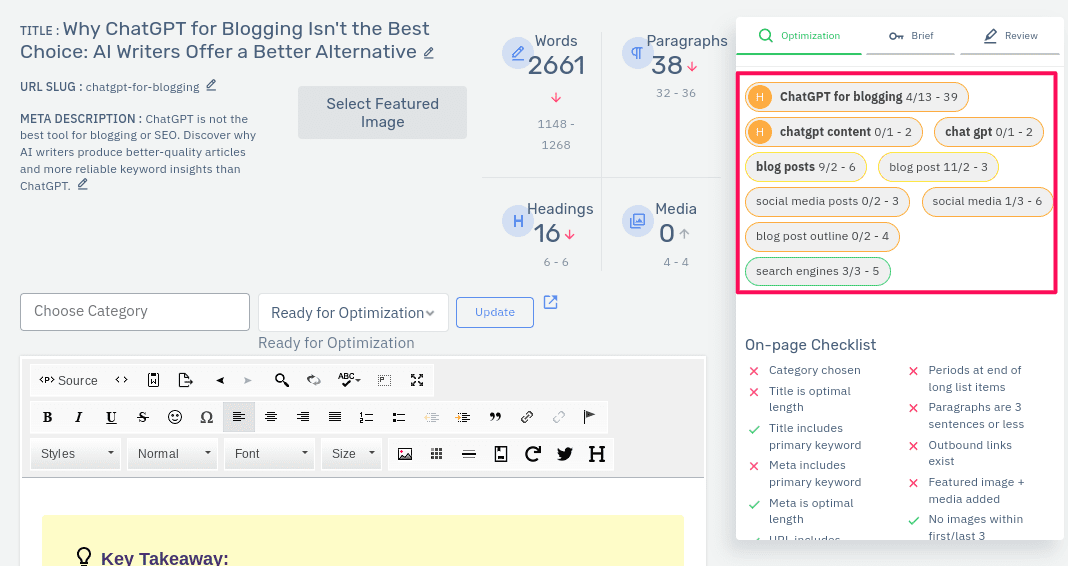Viewport: 1068px width, 566px height.
Task: Click the search engines keyword chip
Action: (817, 271)
